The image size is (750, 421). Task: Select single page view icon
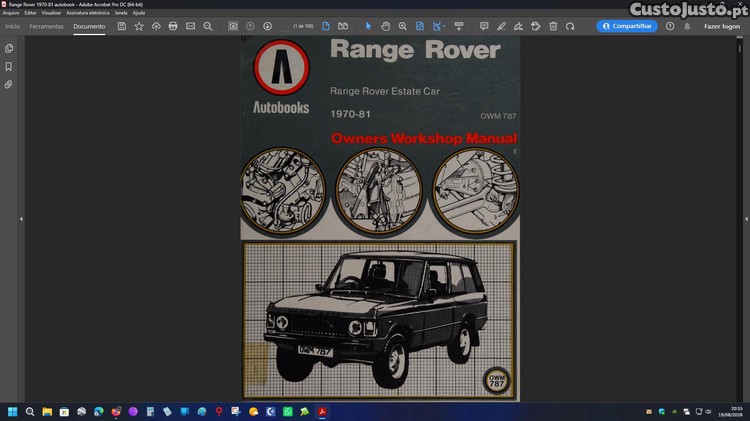tap(326, 26)
